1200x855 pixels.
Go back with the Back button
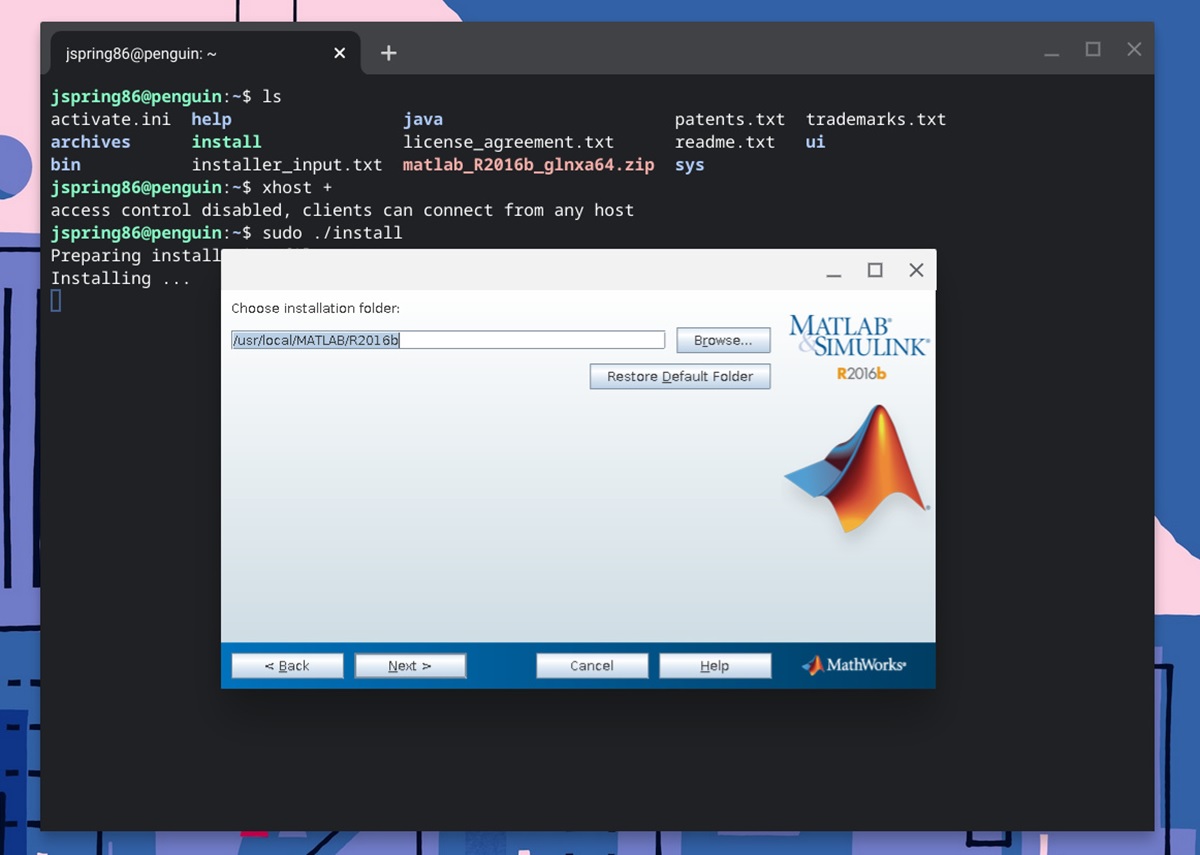pos(287,665)
